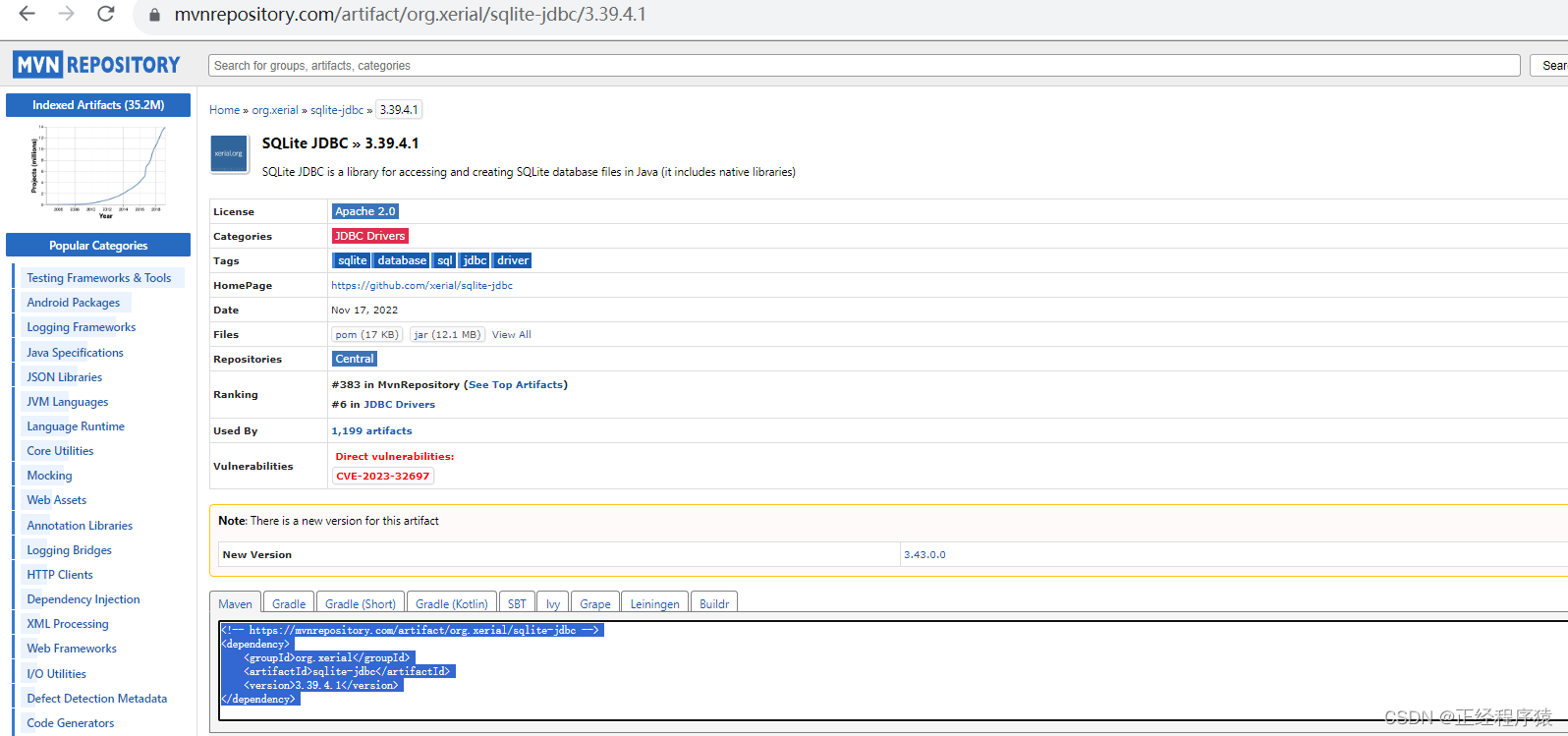Viewport: 1568px width, 736px height.
Task: Open the Central repository badge
Action: (354, 359)
